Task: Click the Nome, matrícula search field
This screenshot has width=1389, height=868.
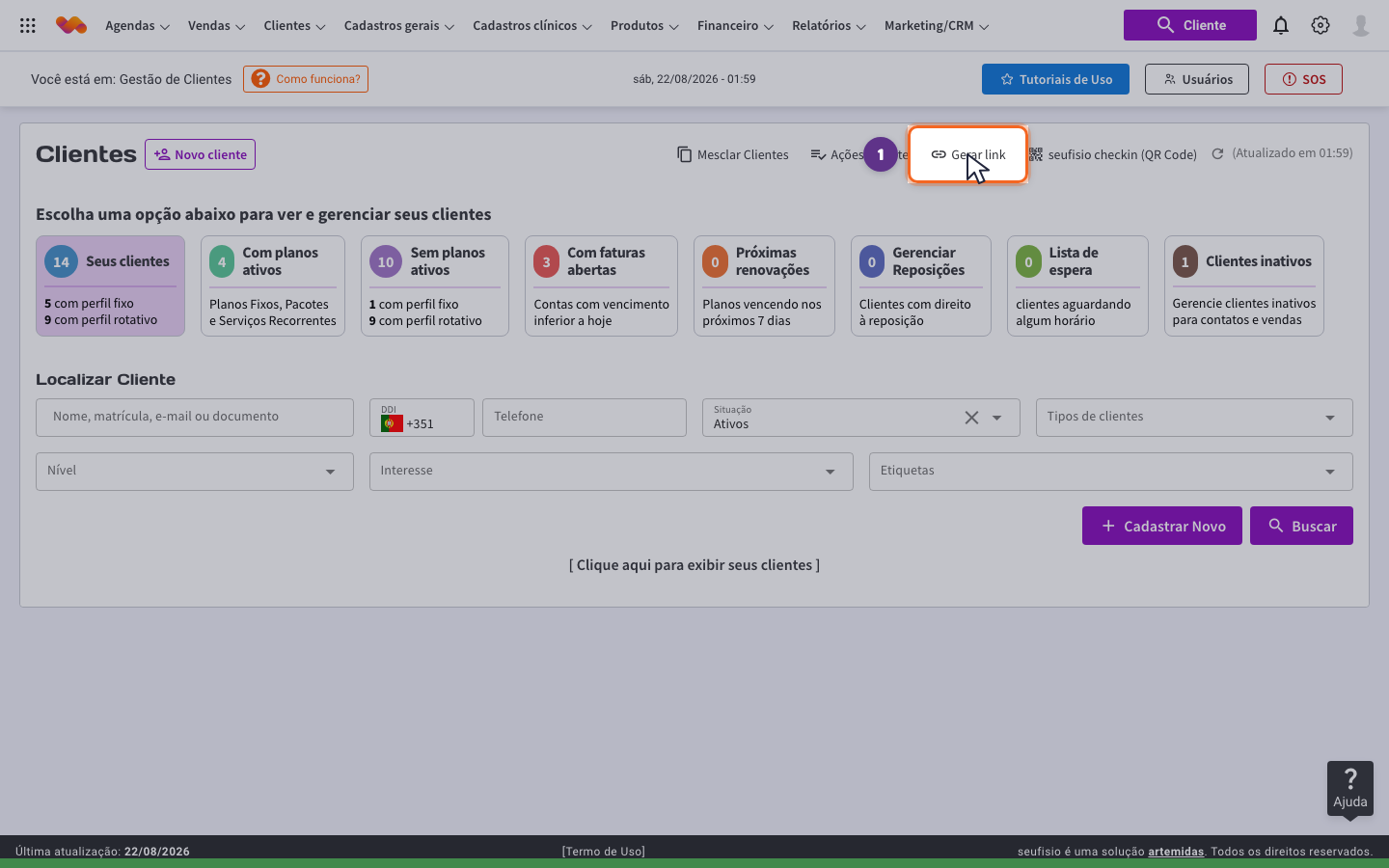Action: [195, 418]
